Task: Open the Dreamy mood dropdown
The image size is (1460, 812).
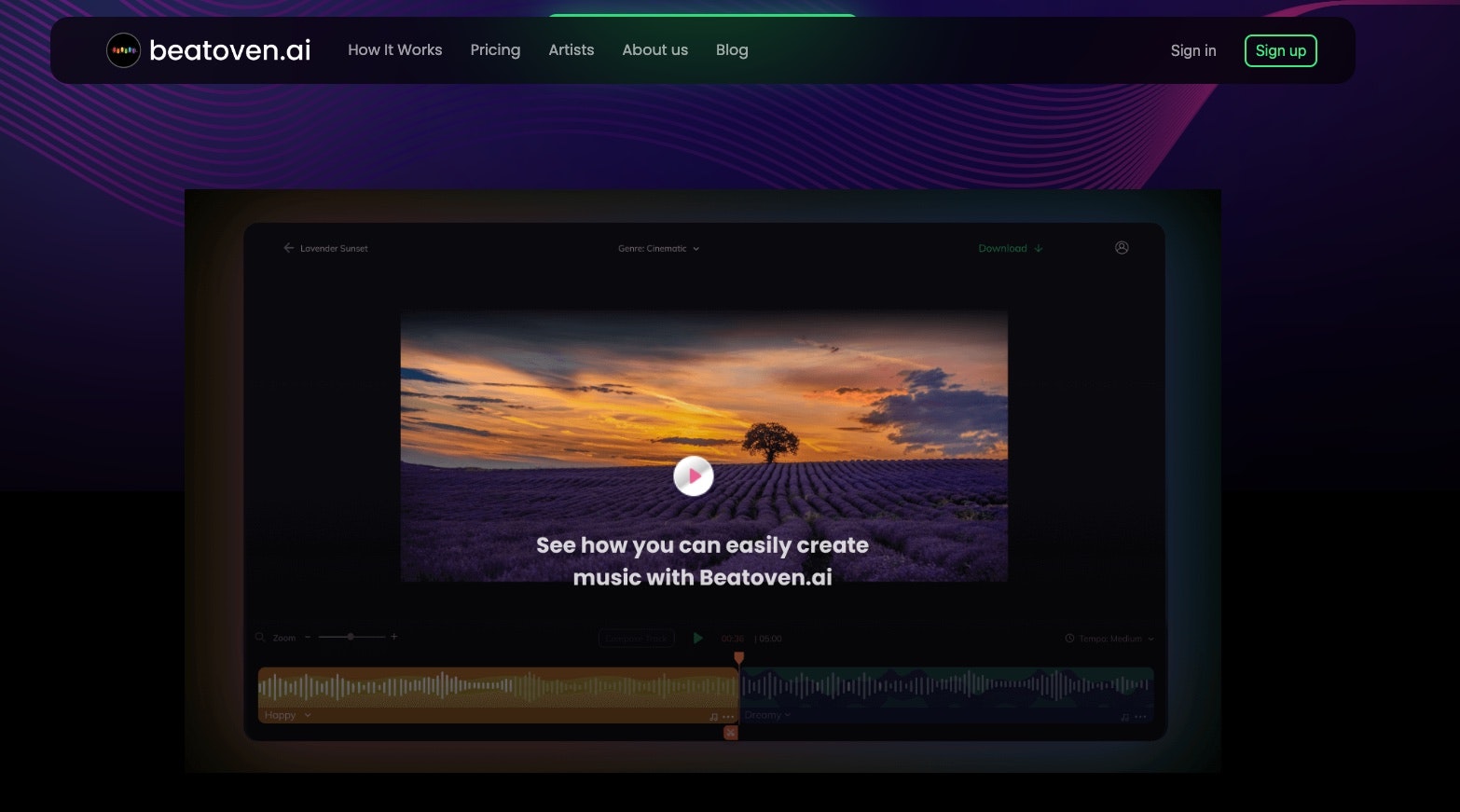Action: pyautogui.click(x=767, y=716)
